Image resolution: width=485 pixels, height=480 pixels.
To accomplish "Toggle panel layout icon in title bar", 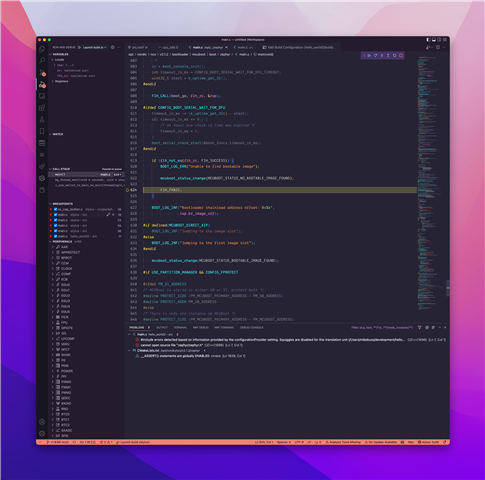I will pyautogui.click(x=434, y=40).
